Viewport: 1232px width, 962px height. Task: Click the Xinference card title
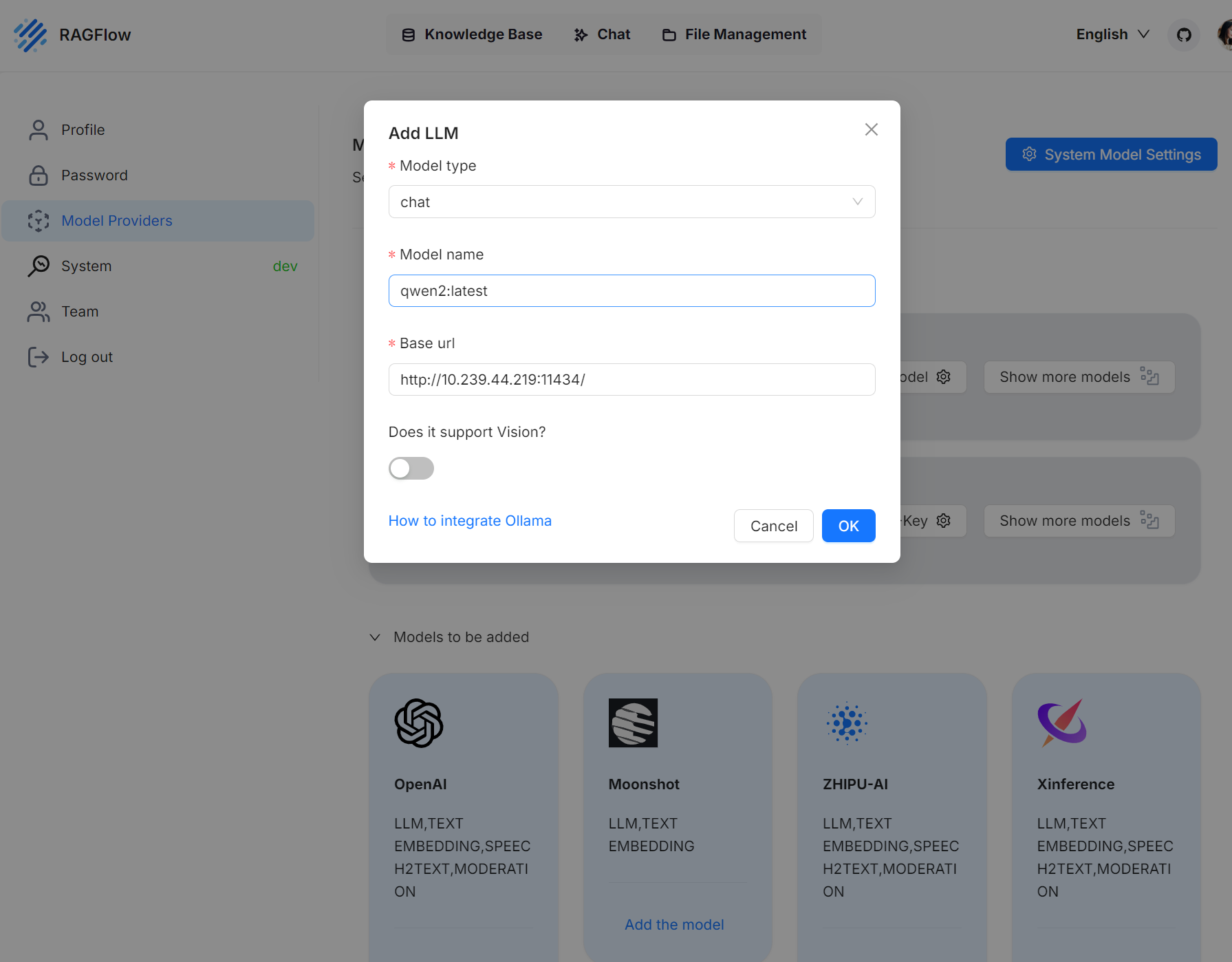1076,784
